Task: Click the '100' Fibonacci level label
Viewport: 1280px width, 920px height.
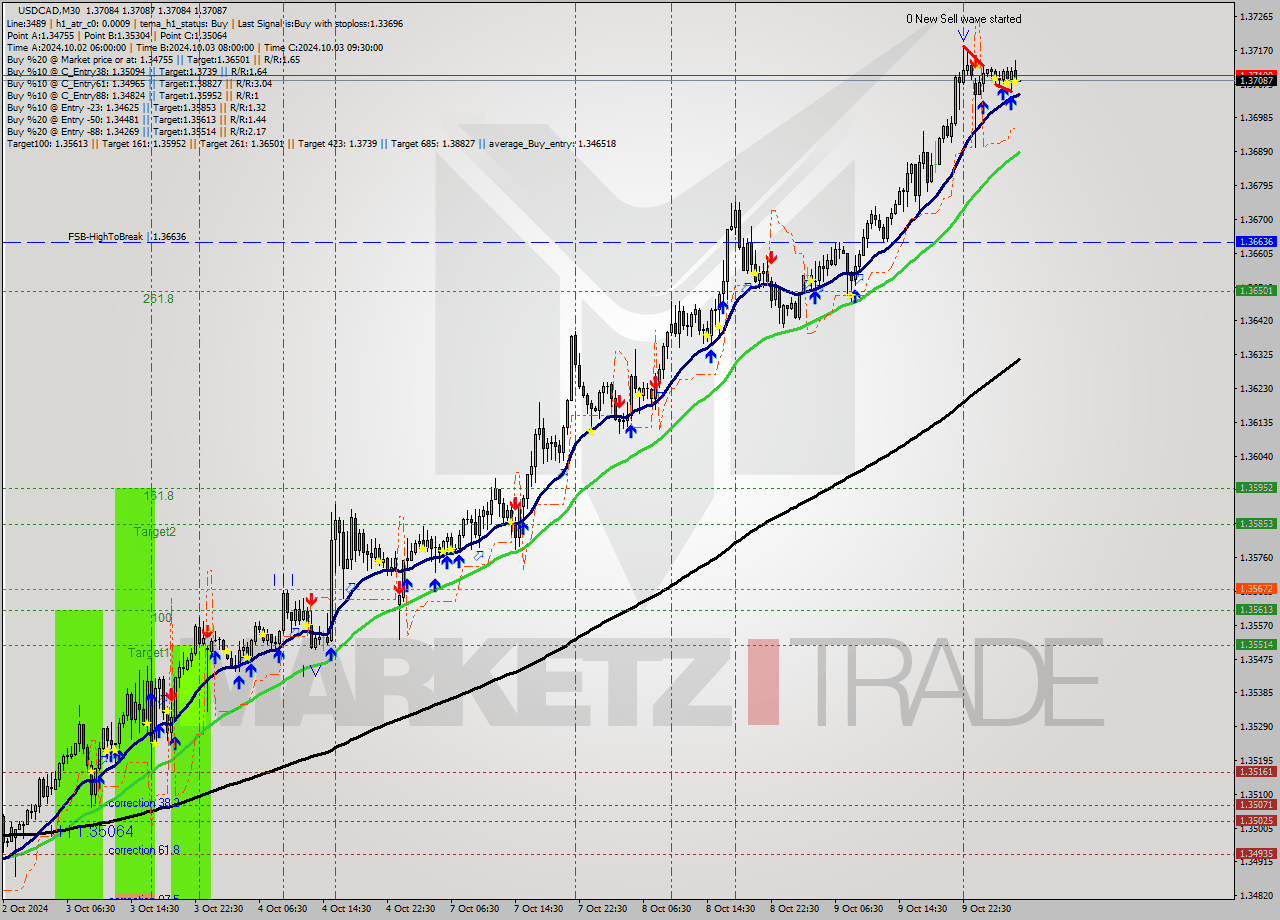Action: [x=161, y=617]
